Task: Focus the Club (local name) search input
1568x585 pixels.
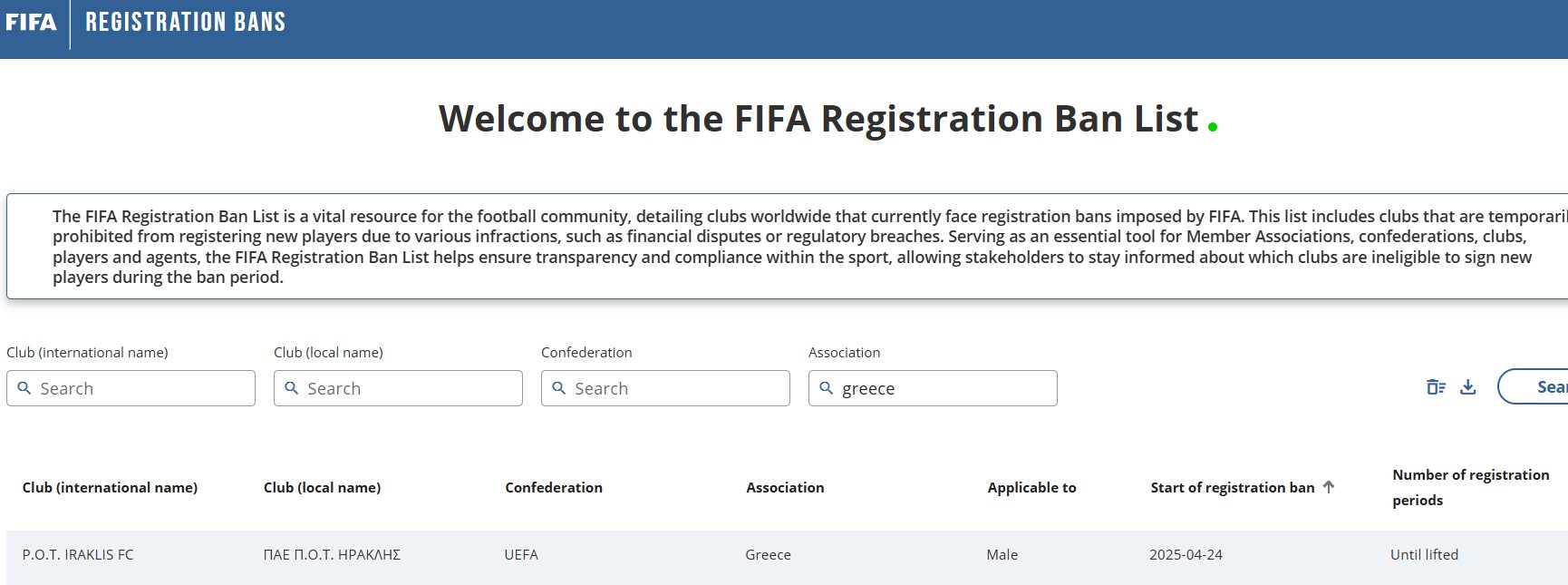Action: tap(398, 388)
